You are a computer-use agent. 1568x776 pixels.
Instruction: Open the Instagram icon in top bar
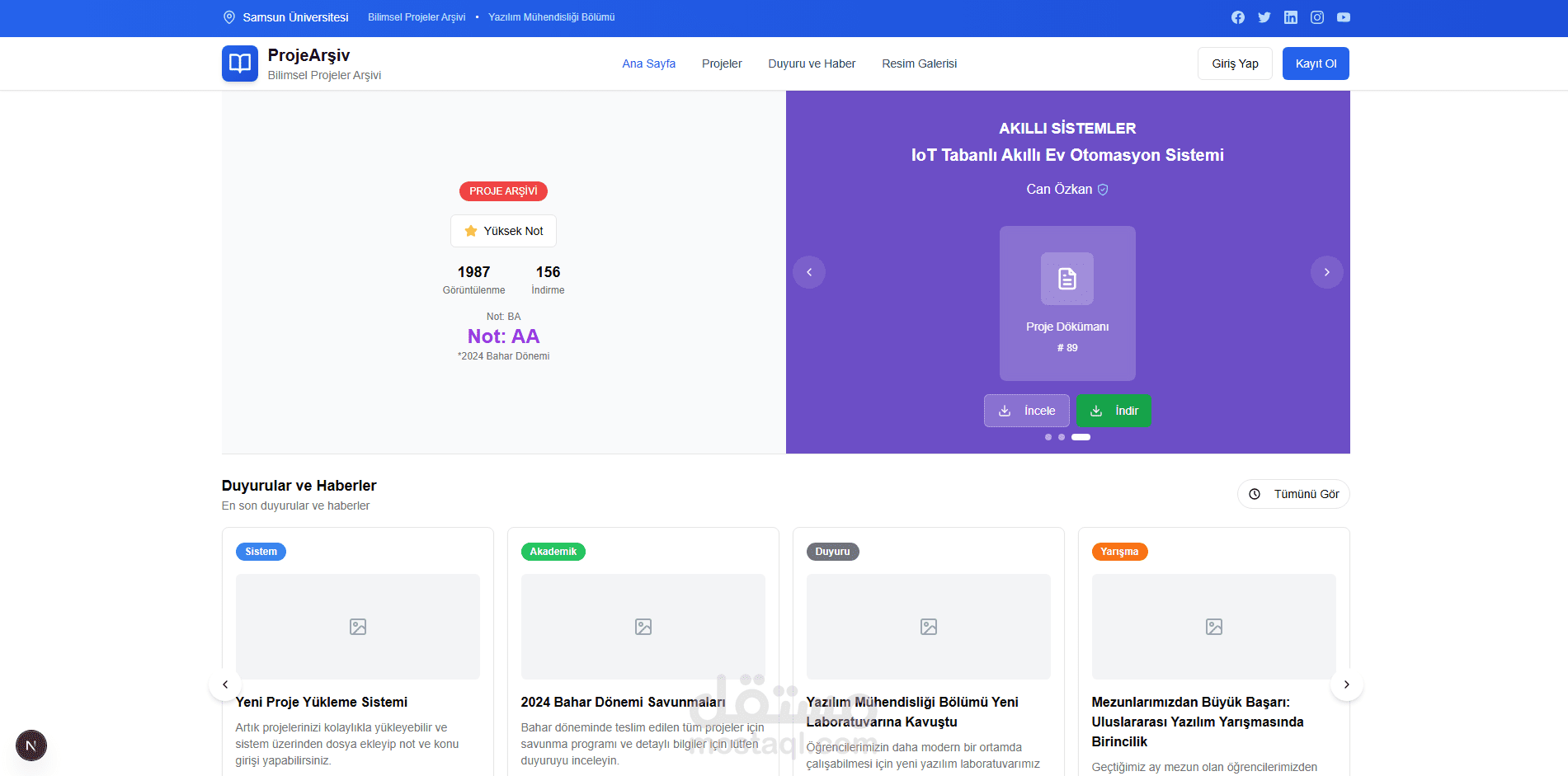click(1317, 17)
